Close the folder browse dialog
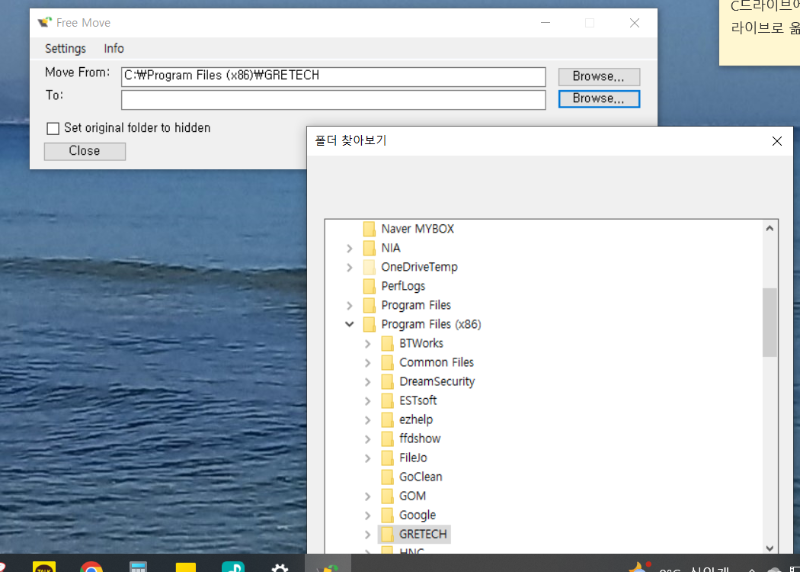Viewport: 800px width, 572px height. click(777, 141)
